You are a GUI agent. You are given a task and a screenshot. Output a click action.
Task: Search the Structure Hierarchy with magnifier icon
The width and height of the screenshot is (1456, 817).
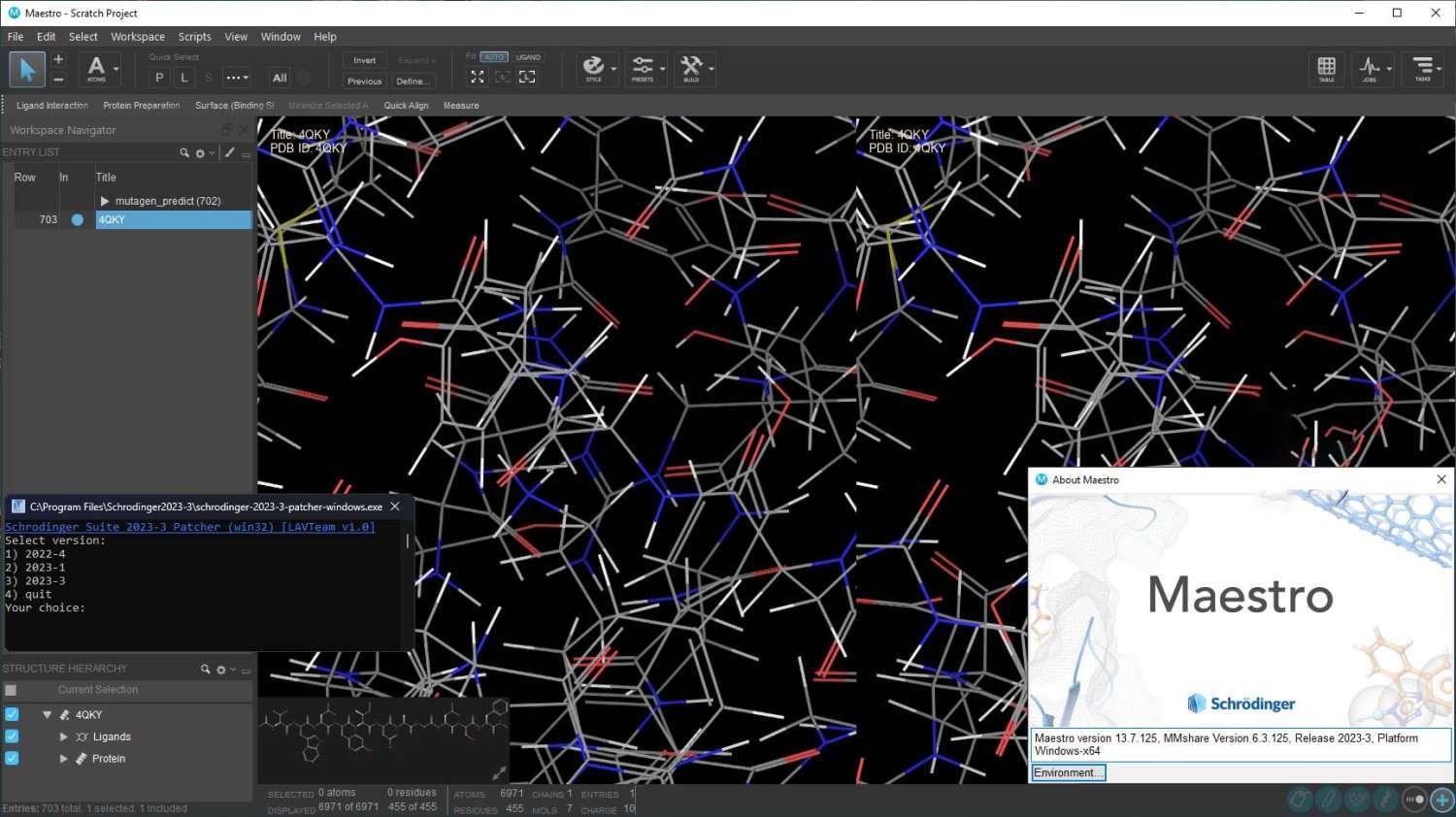205,670
